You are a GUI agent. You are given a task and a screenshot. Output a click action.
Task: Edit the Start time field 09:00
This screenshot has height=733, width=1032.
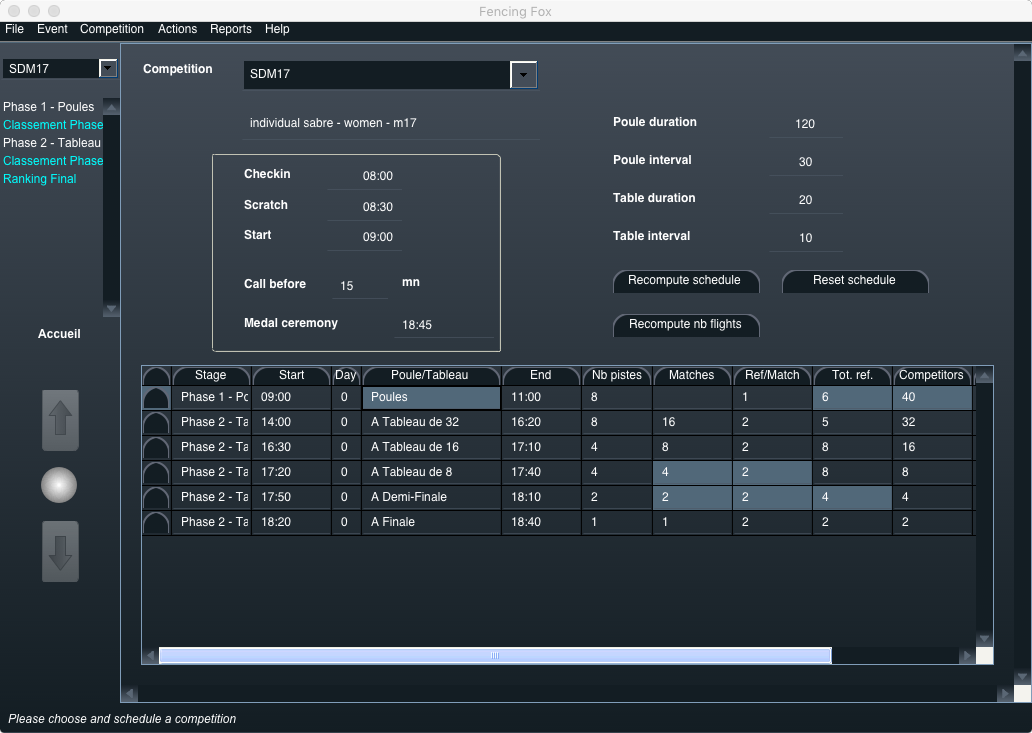pos(365,237)
